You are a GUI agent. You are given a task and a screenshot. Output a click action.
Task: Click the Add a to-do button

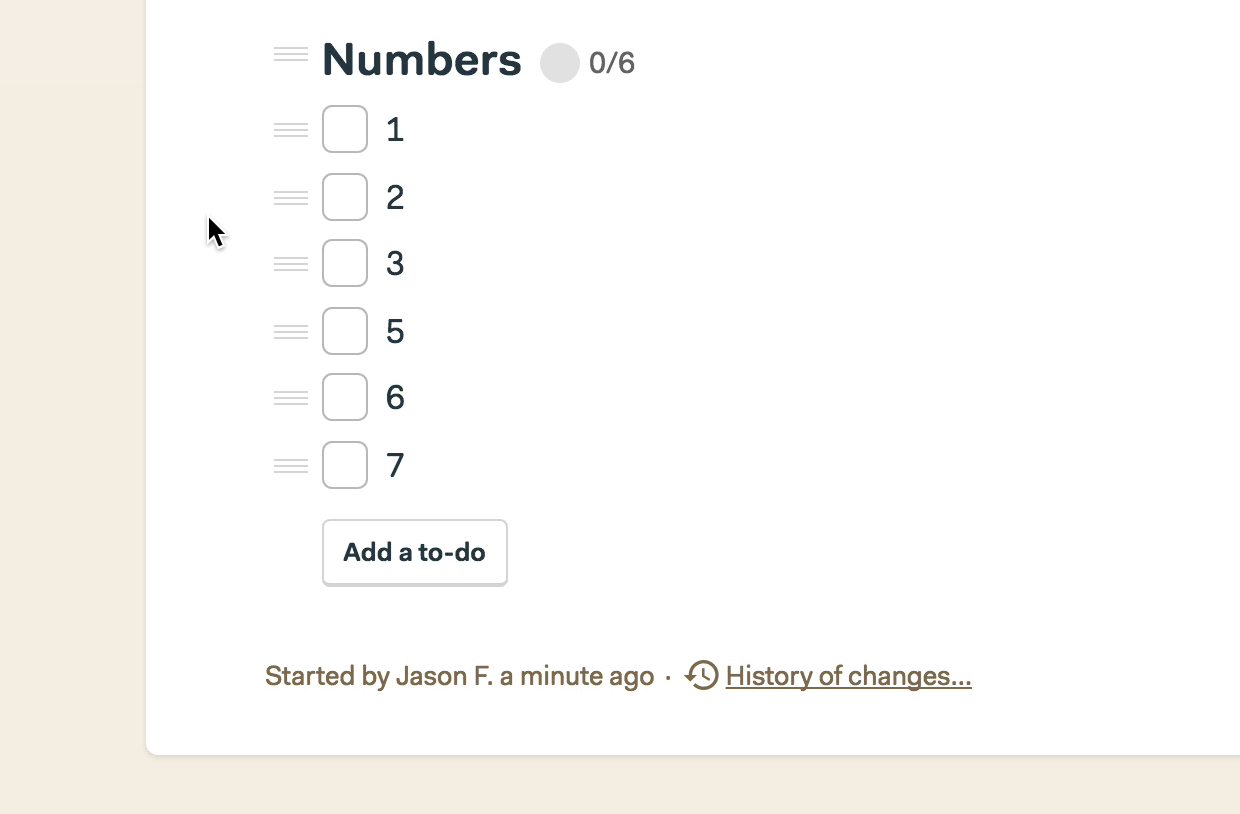(x=415, y=552)
